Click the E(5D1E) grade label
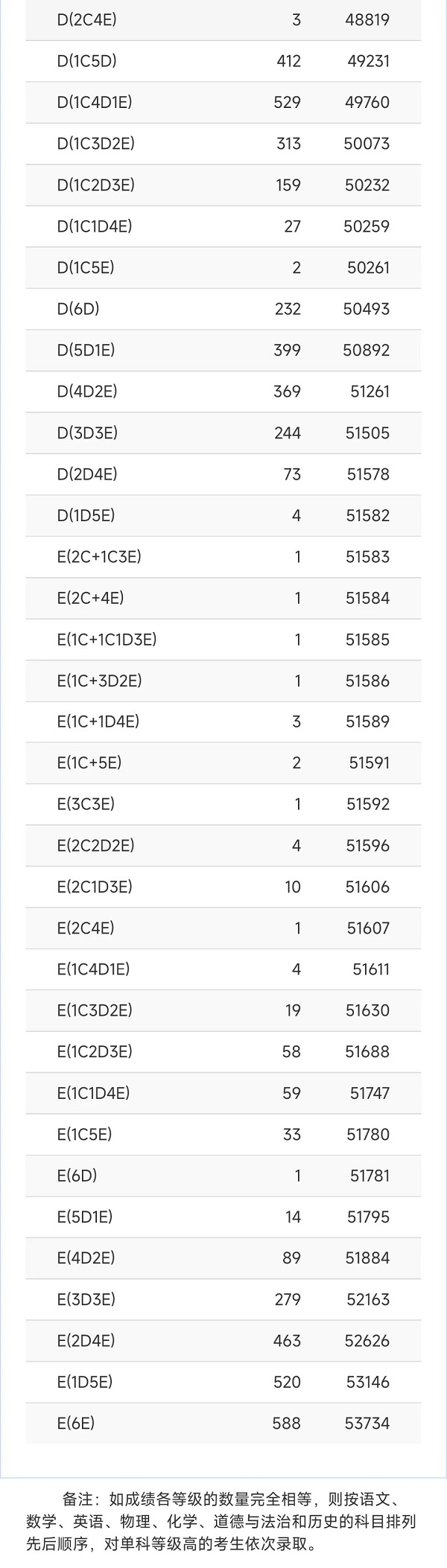This screenshot has width=447, height=1568. pyautogui.click(x=85, y=1217)
